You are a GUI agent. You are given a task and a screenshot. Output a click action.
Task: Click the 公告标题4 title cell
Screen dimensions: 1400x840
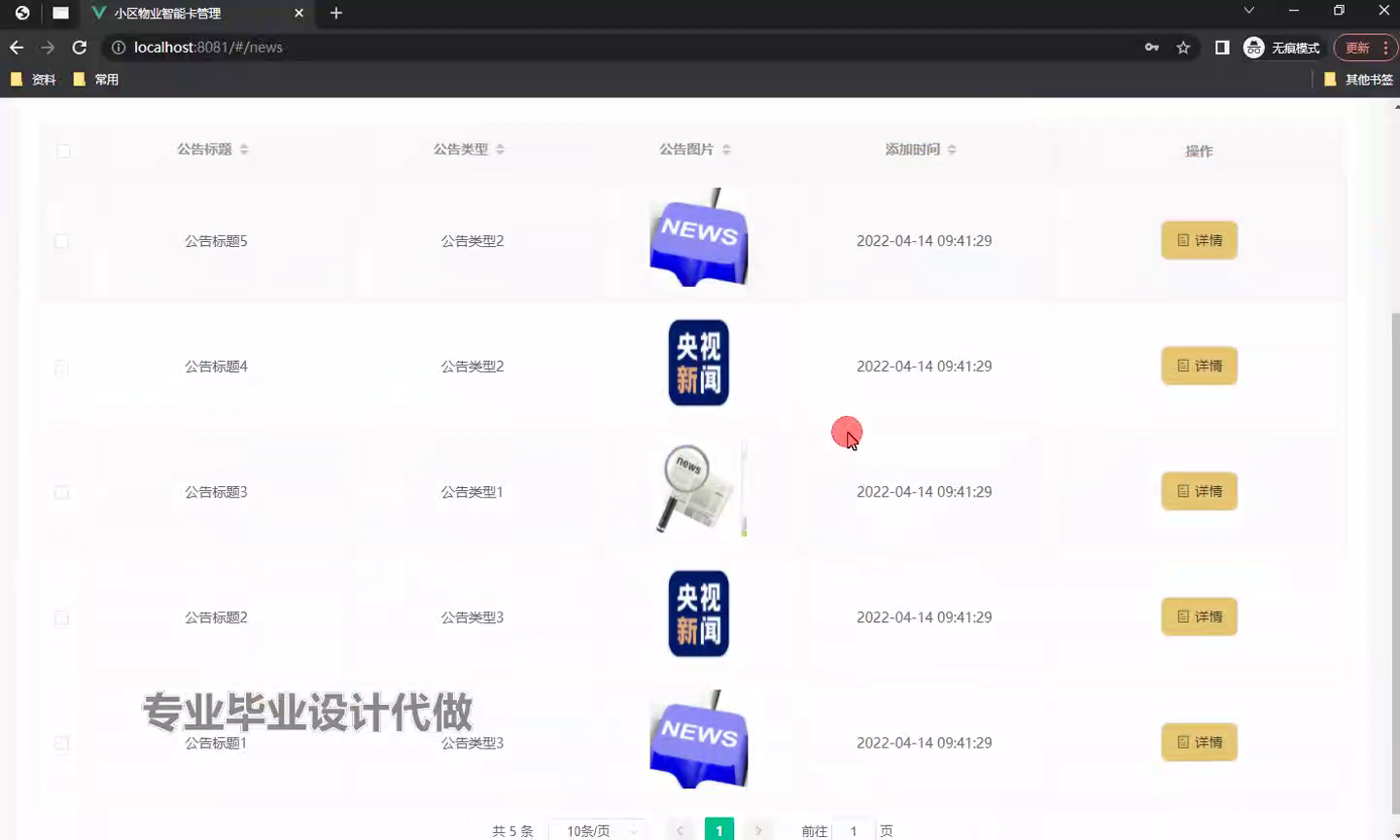216,367
